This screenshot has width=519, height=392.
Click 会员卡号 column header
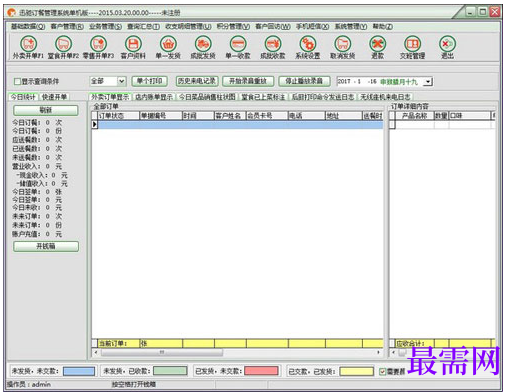267,116
